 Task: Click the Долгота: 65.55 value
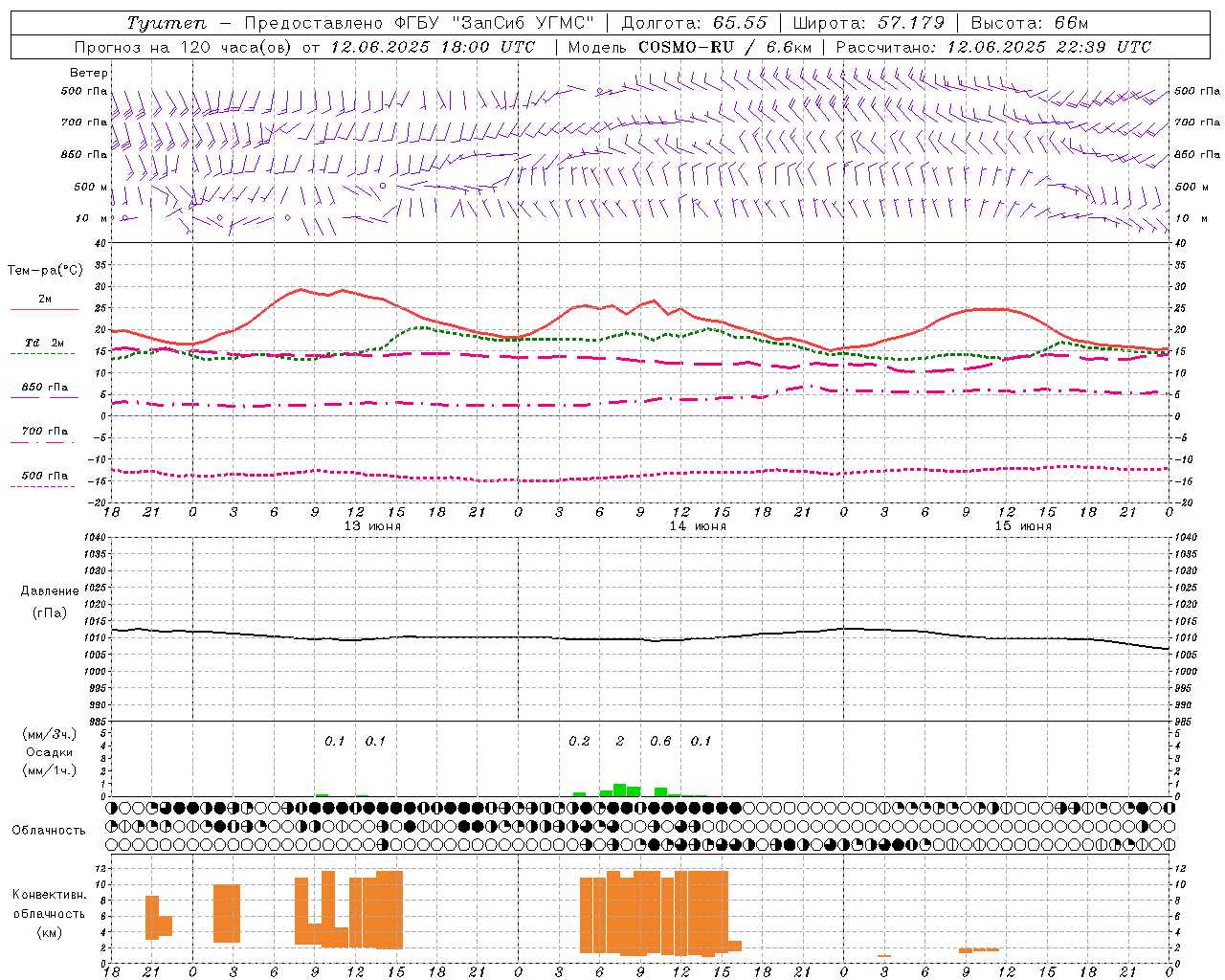pyautogui.click(x=695, y=23)
